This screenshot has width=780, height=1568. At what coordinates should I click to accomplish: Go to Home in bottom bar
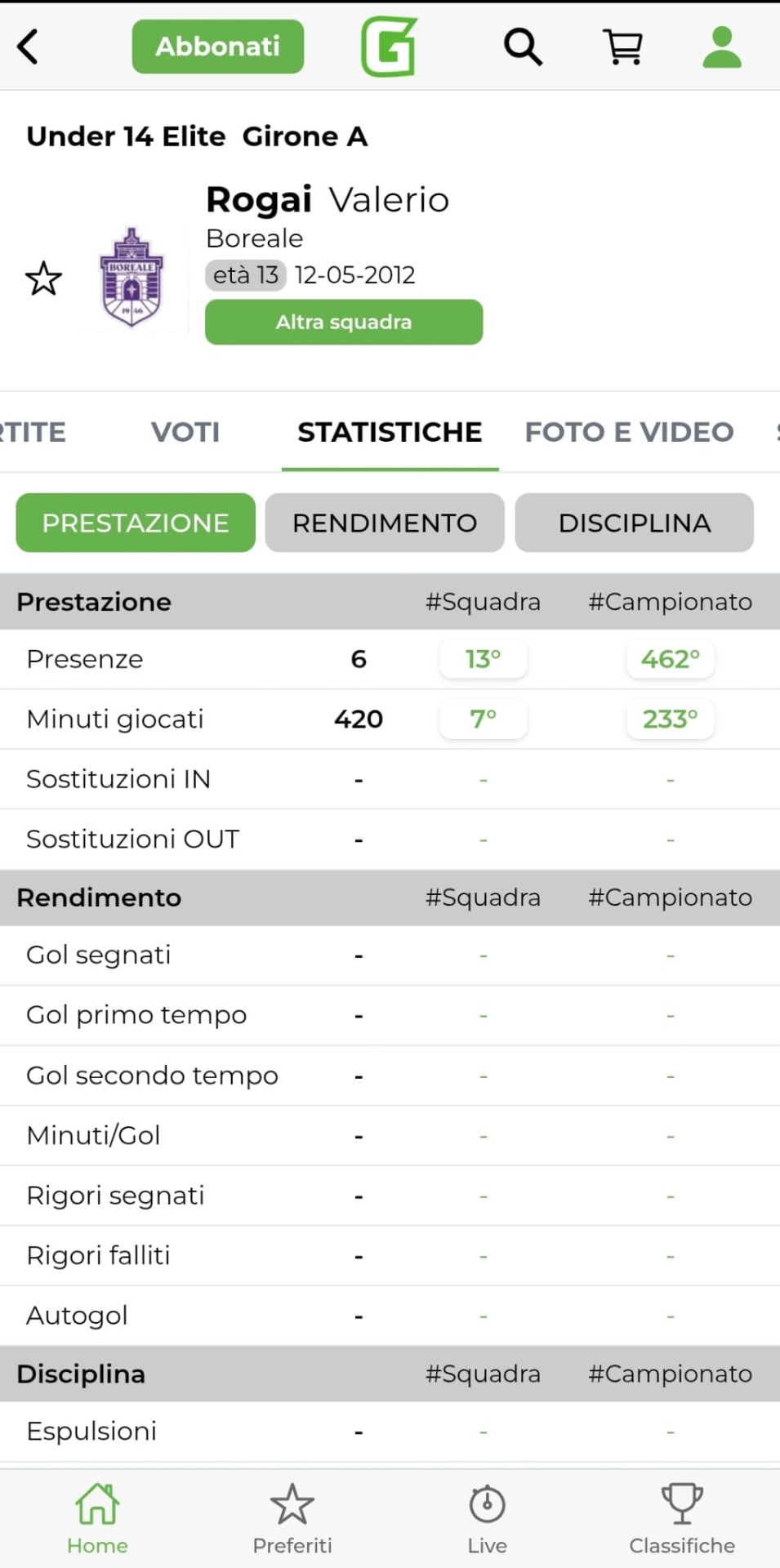(x=97, y=1518)
